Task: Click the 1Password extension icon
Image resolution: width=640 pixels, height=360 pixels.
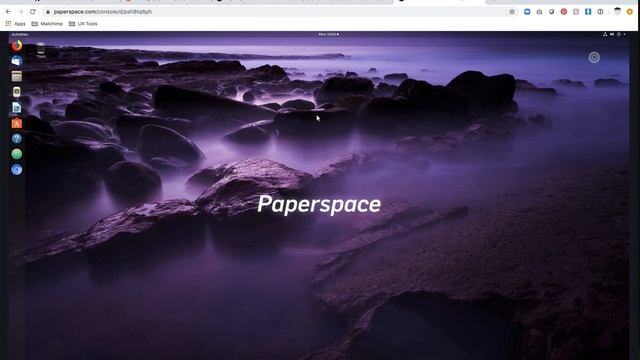Action: point(600,12)
